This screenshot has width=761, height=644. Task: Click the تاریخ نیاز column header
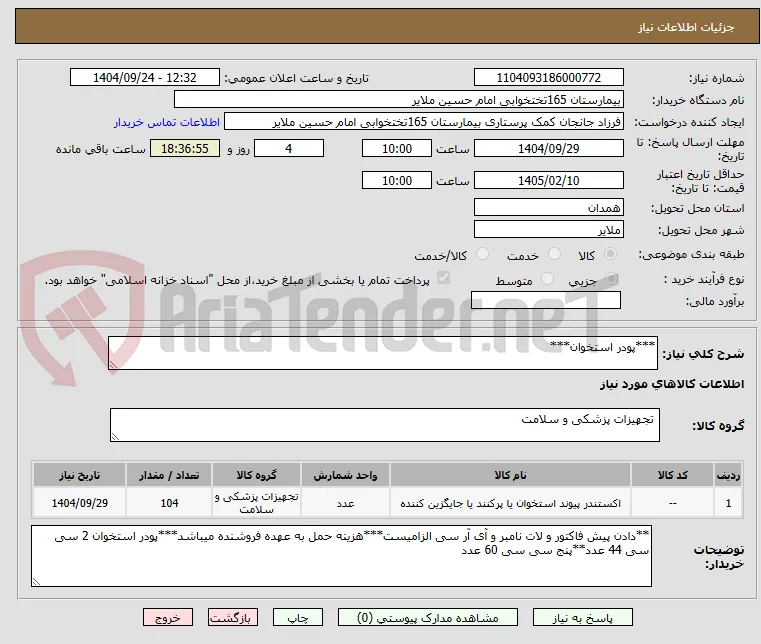(80, 475)
